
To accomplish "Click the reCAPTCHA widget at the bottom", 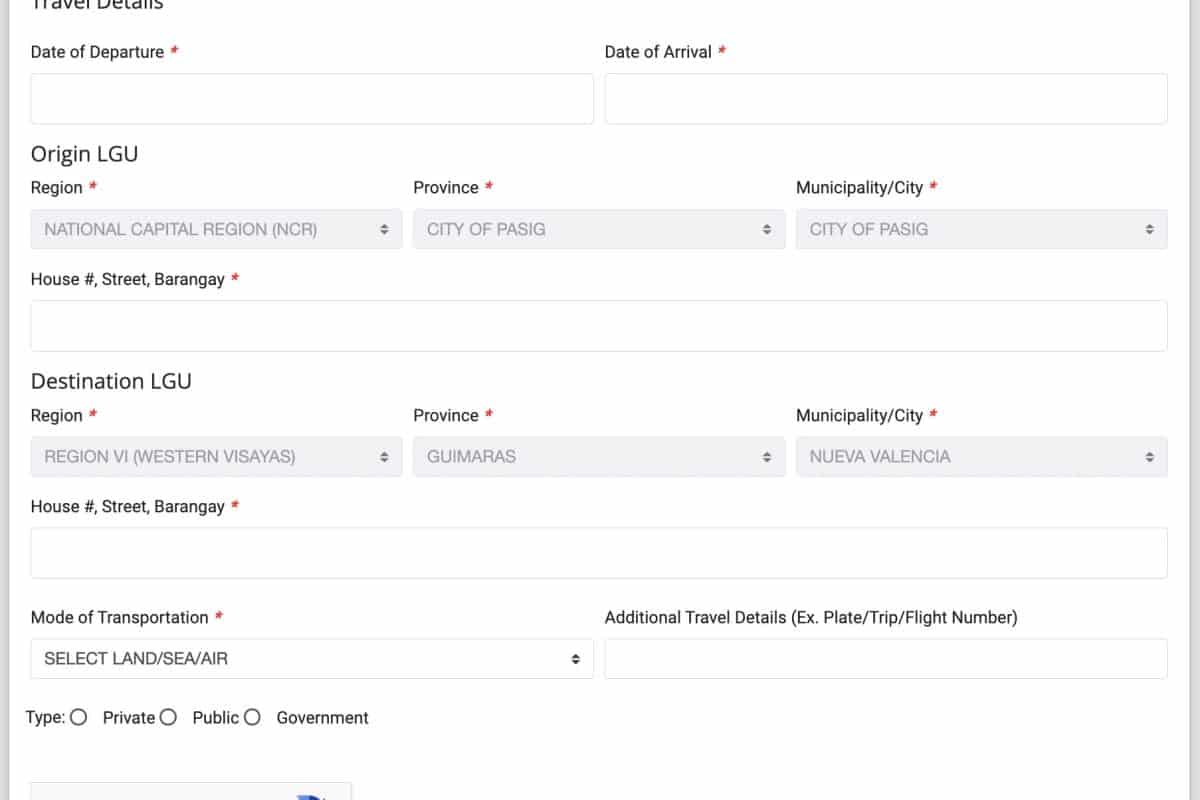I will (x=190, y=791).
